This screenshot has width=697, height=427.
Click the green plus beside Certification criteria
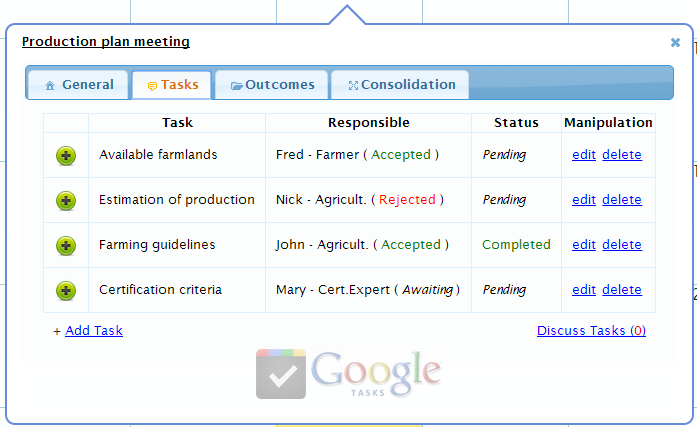[66, 291]
